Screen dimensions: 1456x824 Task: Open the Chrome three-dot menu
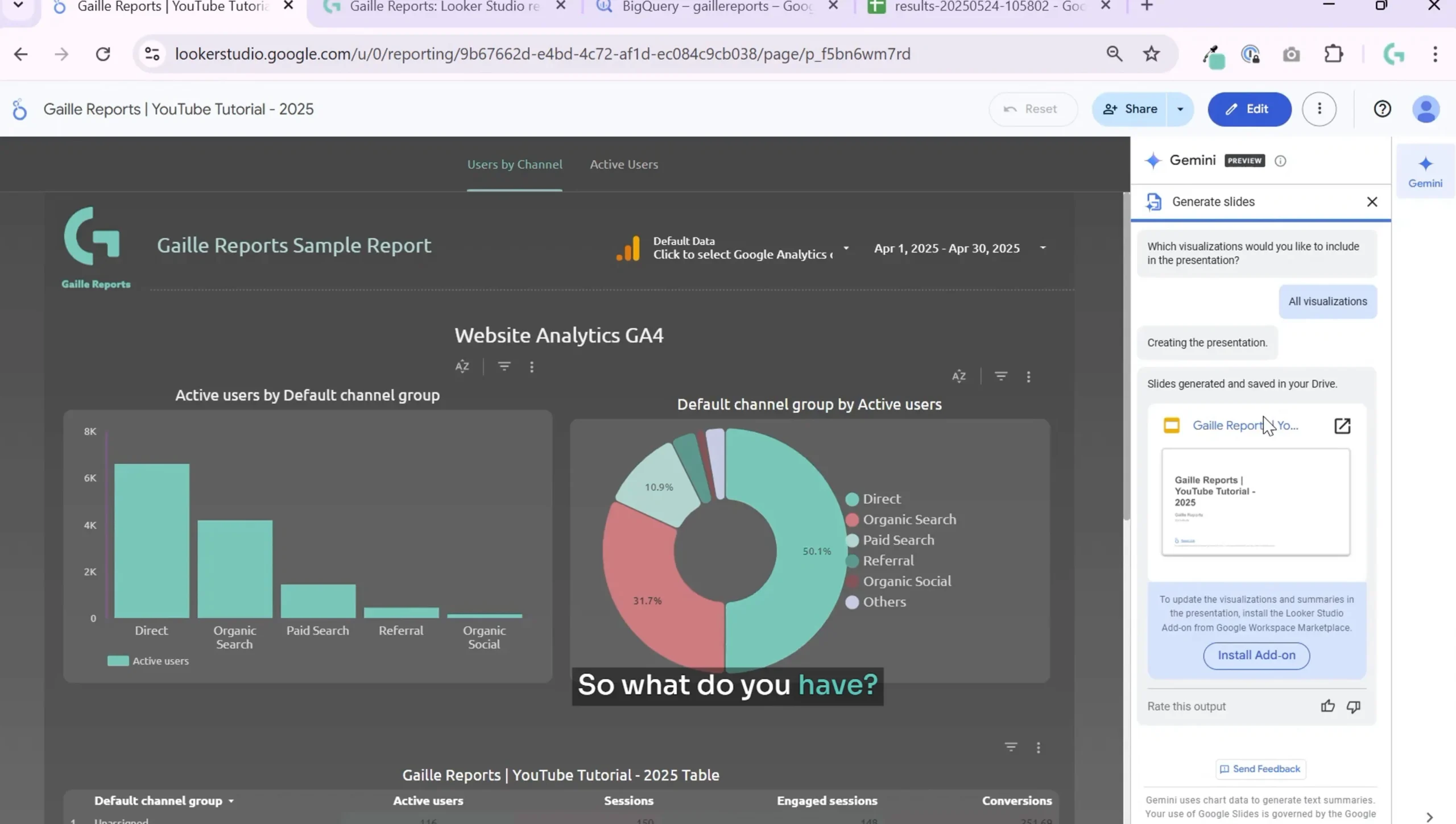pos(1435,54)
